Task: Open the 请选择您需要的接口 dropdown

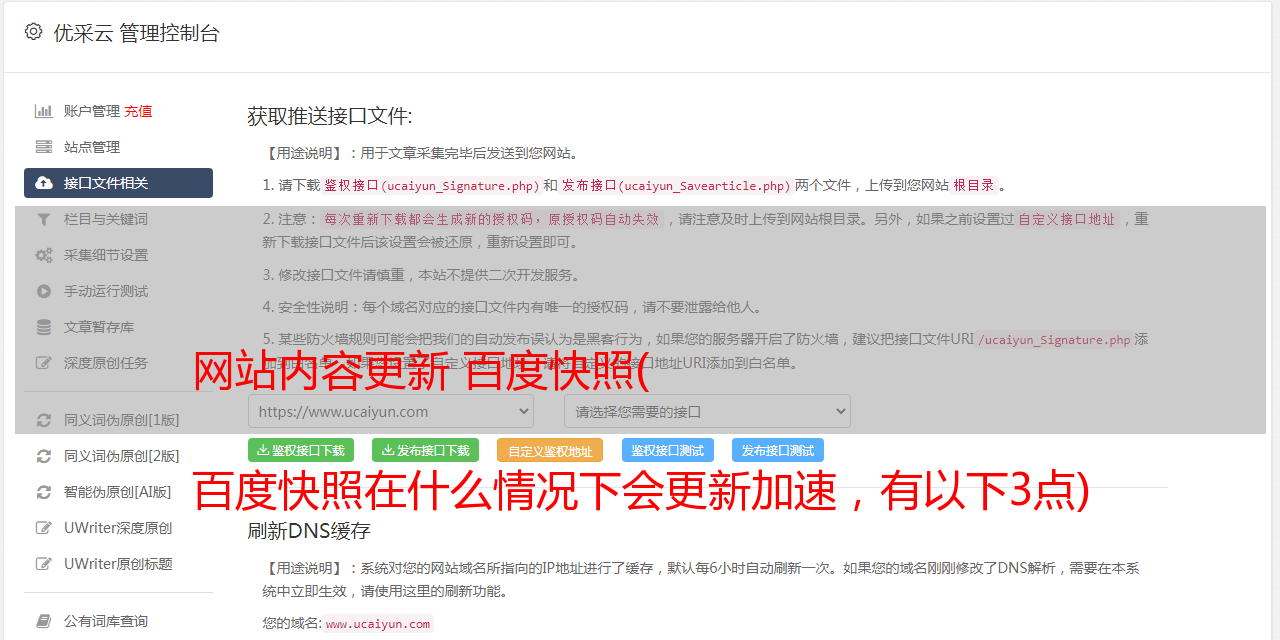Action: click(707, 411)
